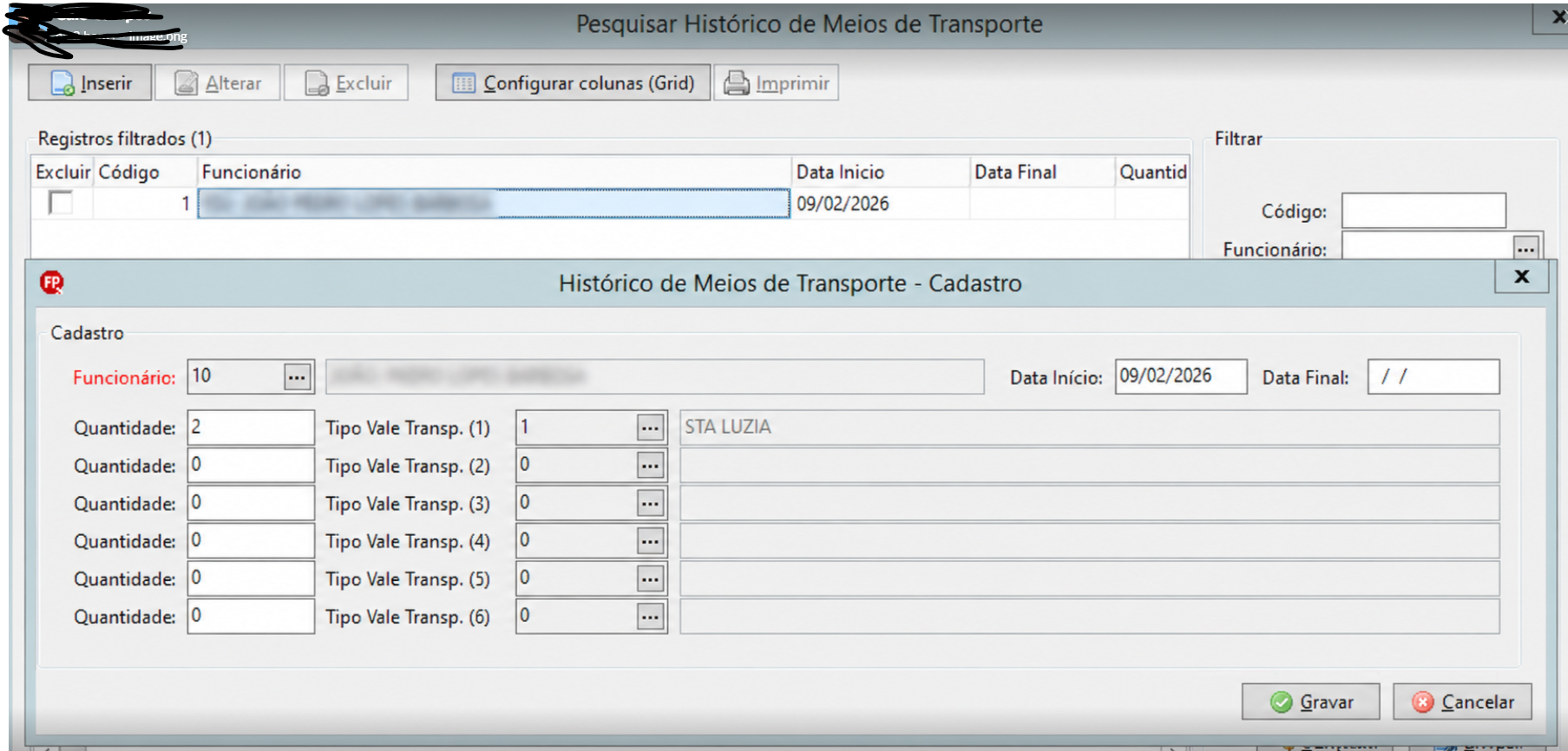Image resolution: width=1568 pixels, height=751 pixels.
Task: Click Tipo Vale Transp. (1) code field
Action: 576,428
